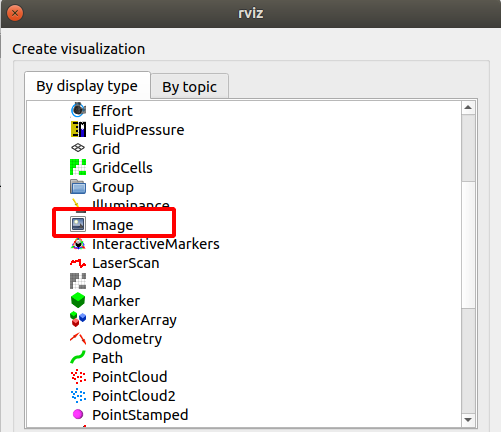The width and height of the screenshot is (502, 432).
Task: Choose the Odometry entry in the list
Action: click(116, 339)
